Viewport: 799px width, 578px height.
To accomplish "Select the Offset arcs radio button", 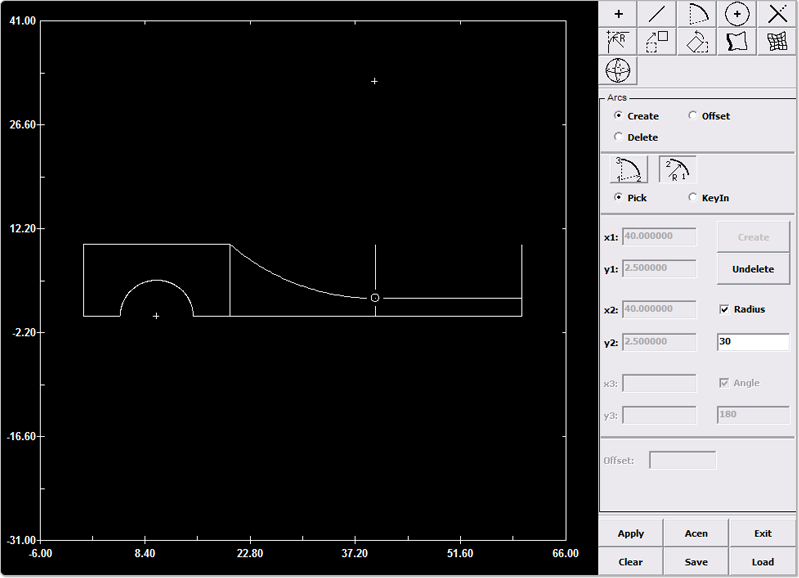I will tap(693, 116).
